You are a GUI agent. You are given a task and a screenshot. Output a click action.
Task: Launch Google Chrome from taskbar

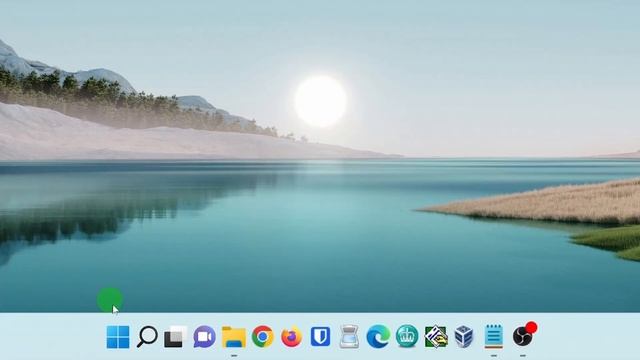coord(262,337)
